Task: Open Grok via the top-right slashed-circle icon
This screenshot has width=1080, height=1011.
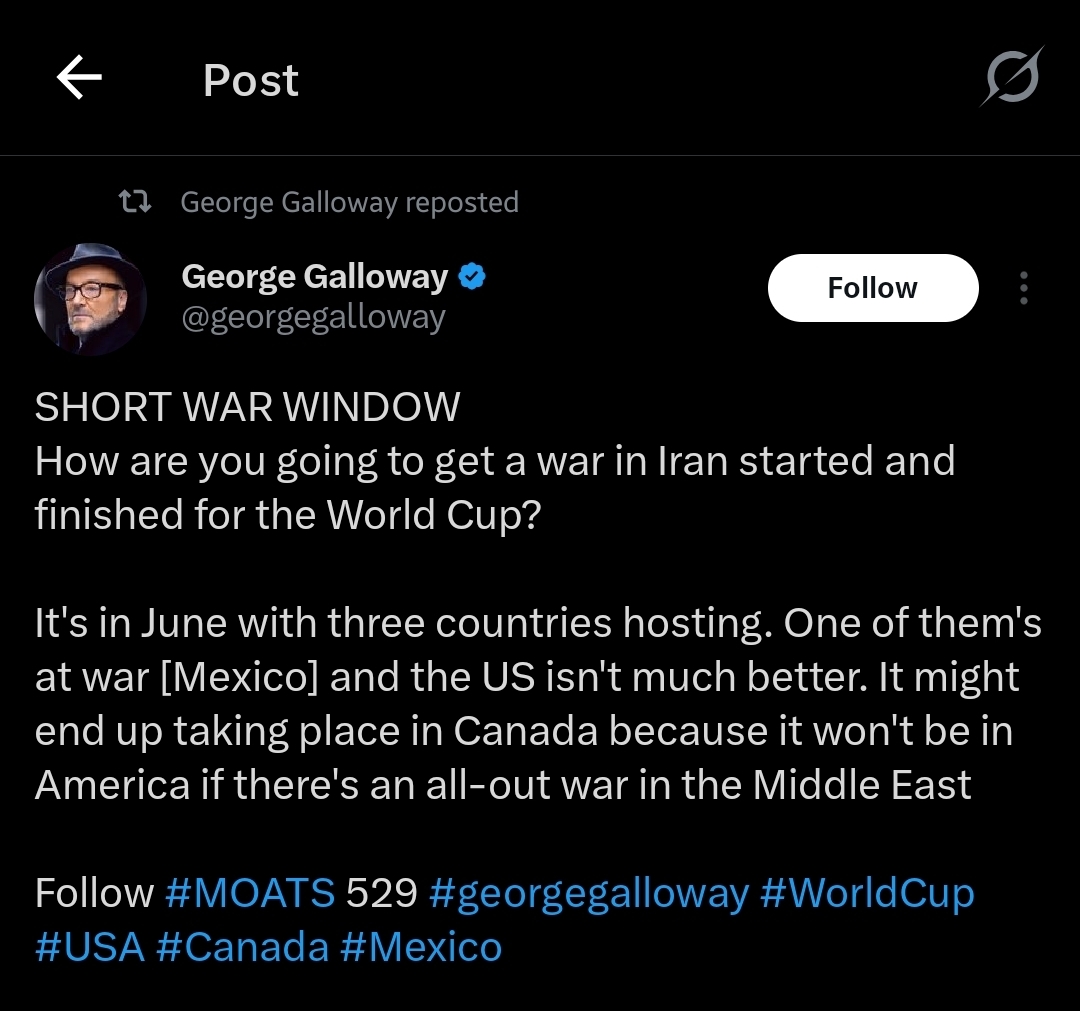Action: (1011, 78)
